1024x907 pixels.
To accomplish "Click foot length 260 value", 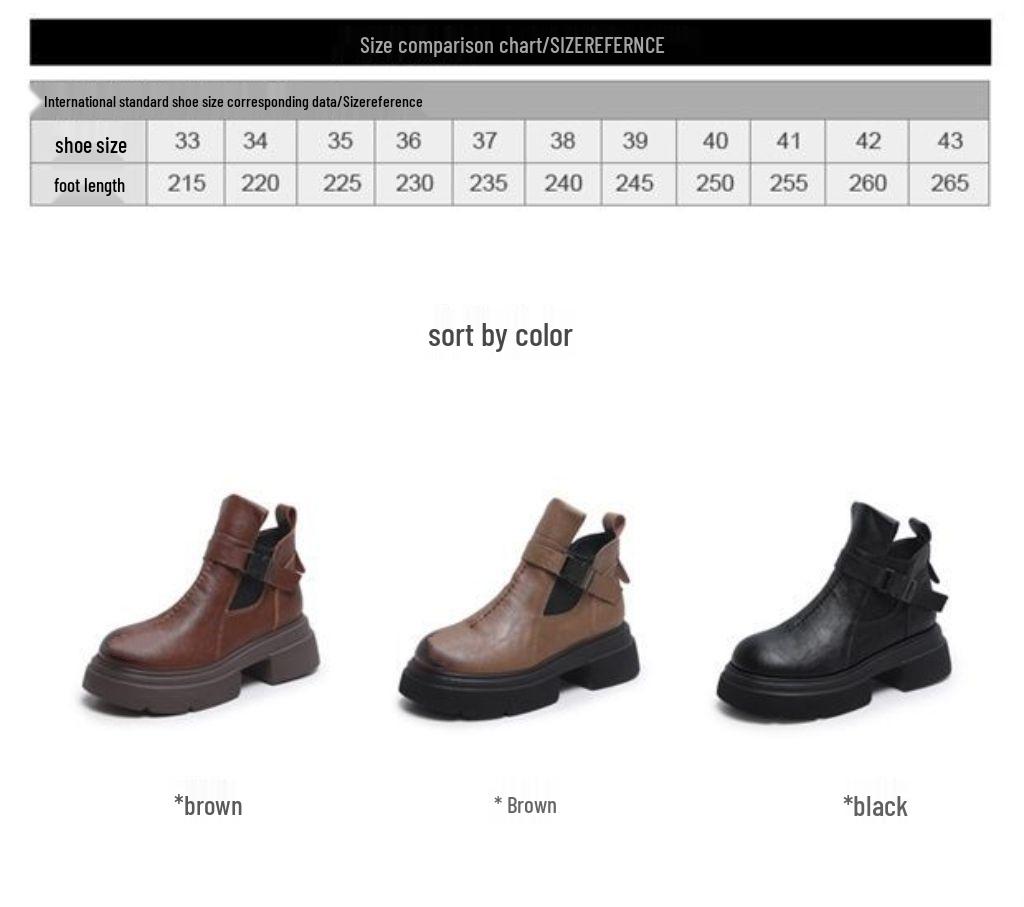I will coord(867,183).
